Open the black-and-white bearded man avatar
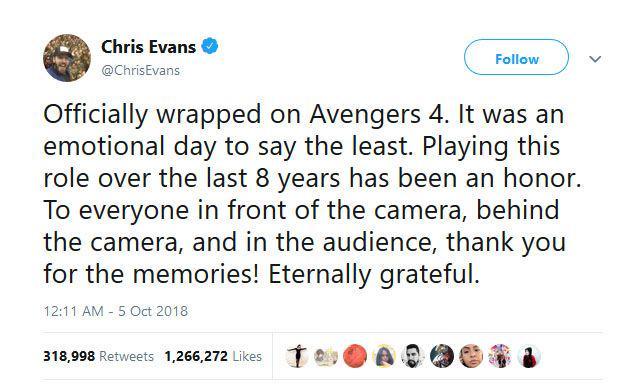The height and width of the screenshot is (388, 644). coord(413,356)
